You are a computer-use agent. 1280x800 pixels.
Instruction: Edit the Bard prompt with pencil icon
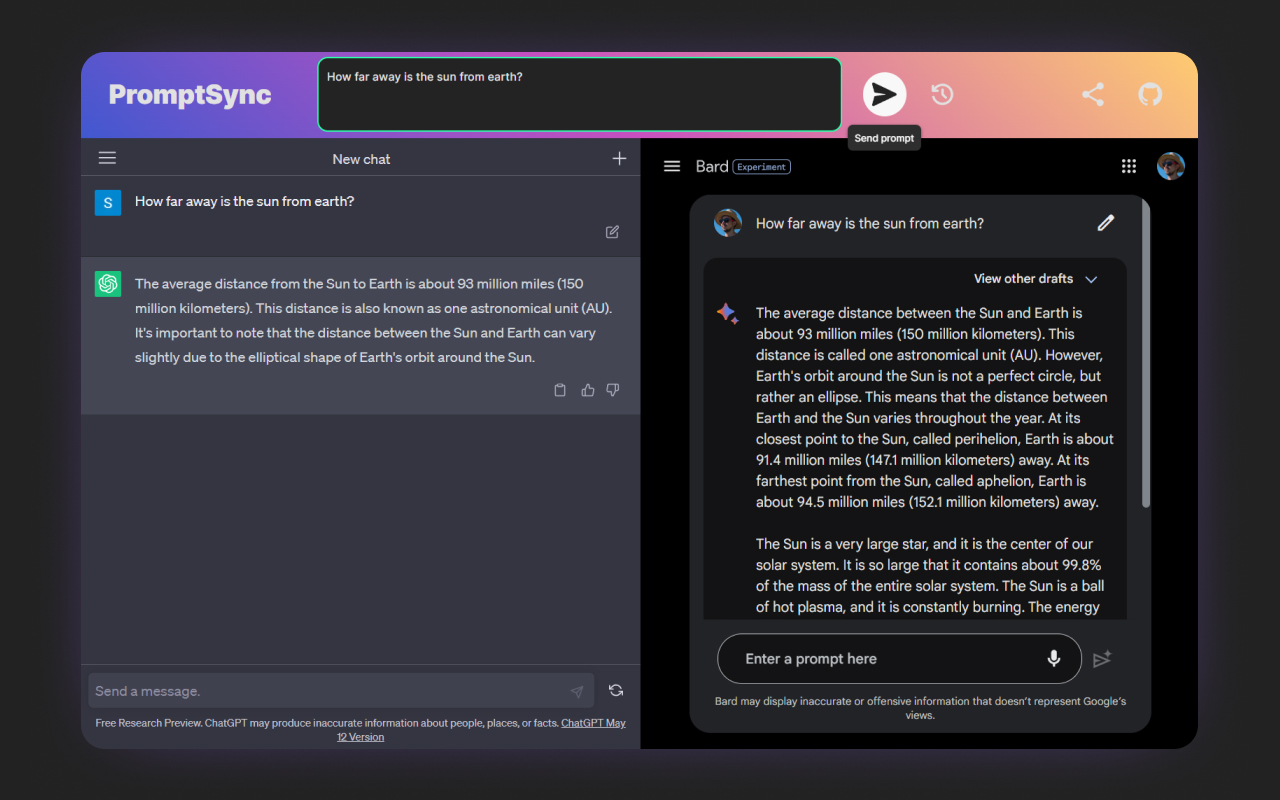coord(1105,223)
